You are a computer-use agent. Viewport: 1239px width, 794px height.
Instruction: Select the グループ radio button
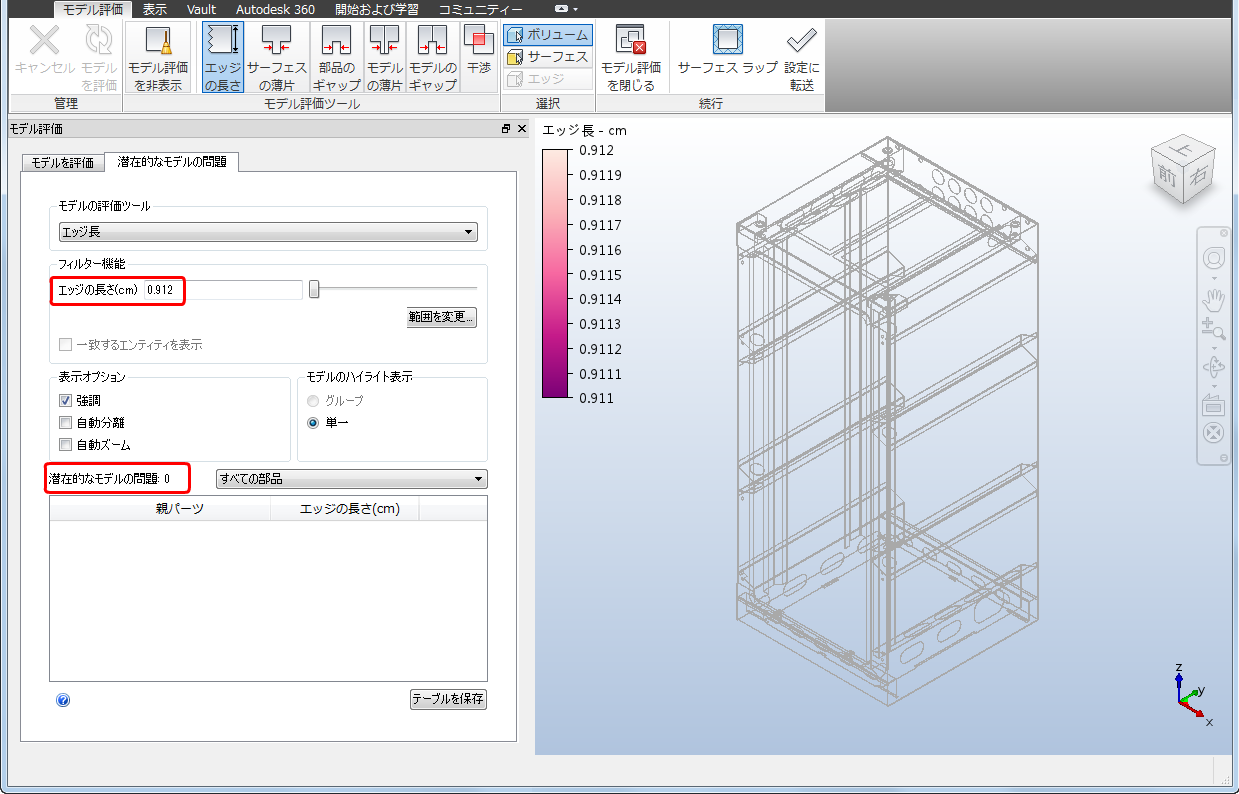[x=314, y=401]
